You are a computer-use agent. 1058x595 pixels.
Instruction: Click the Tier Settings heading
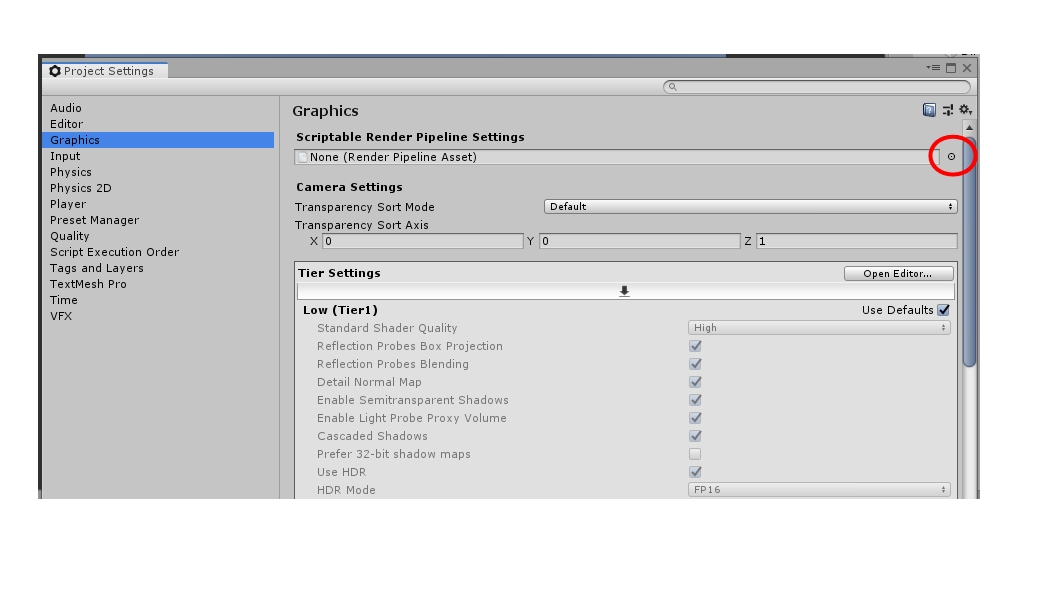coord(339,273)
